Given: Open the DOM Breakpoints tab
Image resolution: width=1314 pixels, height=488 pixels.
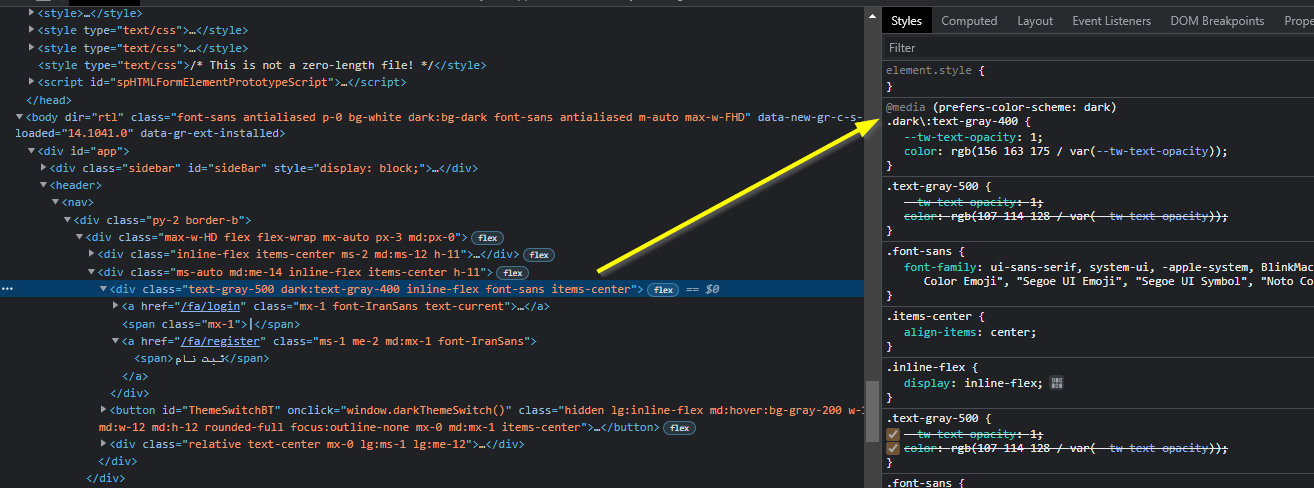Looking at the screenshot, I should 1217,20.
